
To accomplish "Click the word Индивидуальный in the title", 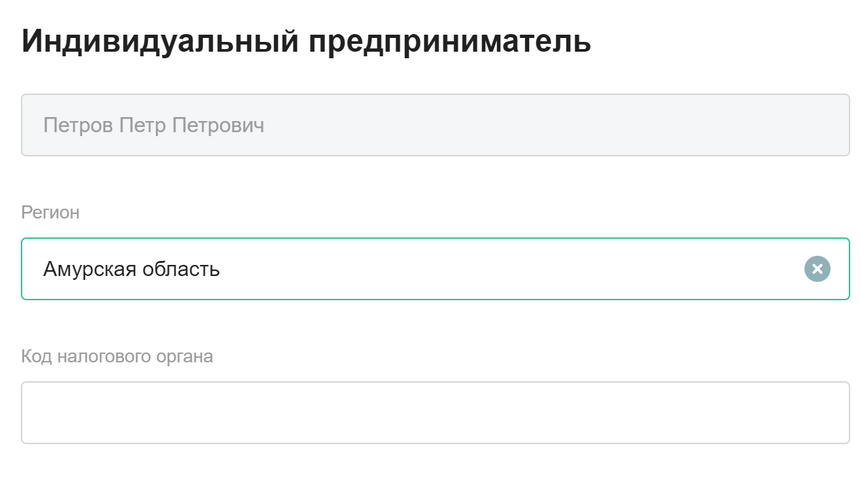I will click(x=160, y=42).
